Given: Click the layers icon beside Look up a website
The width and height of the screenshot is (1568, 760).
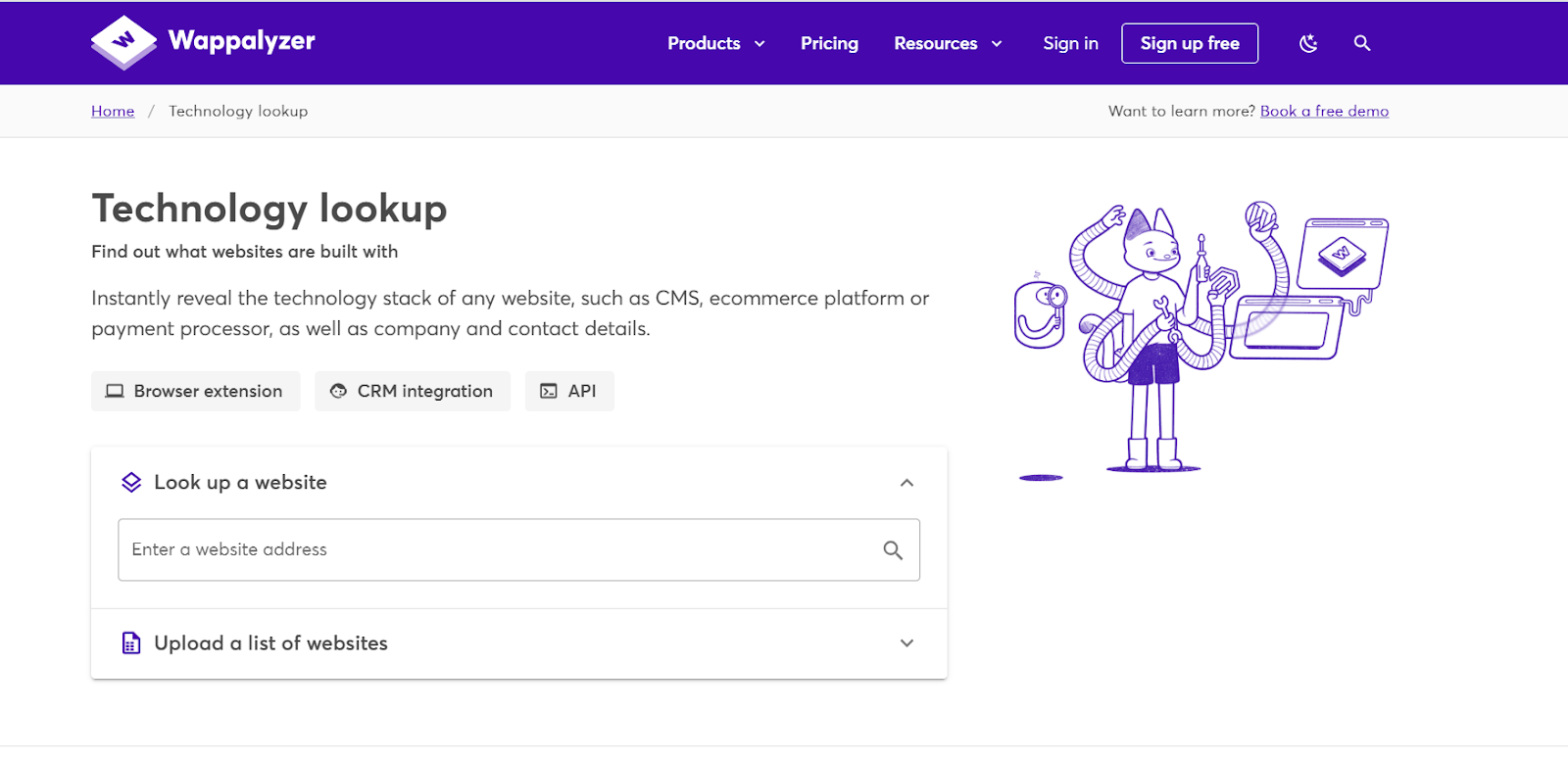Looking at the screenshot, I should (131, 482).
